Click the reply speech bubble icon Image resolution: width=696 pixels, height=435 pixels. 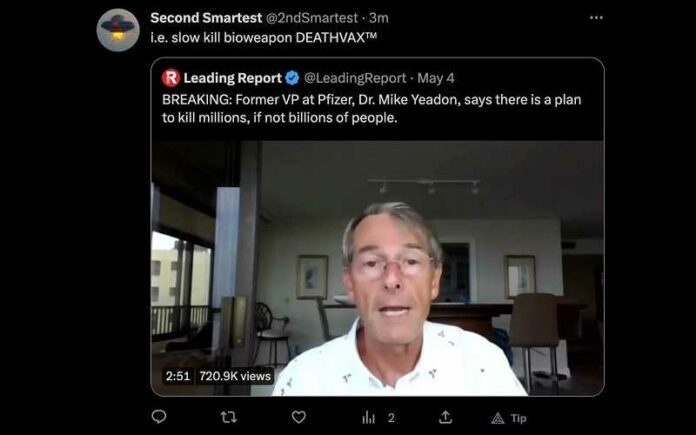tap(158, 417)
